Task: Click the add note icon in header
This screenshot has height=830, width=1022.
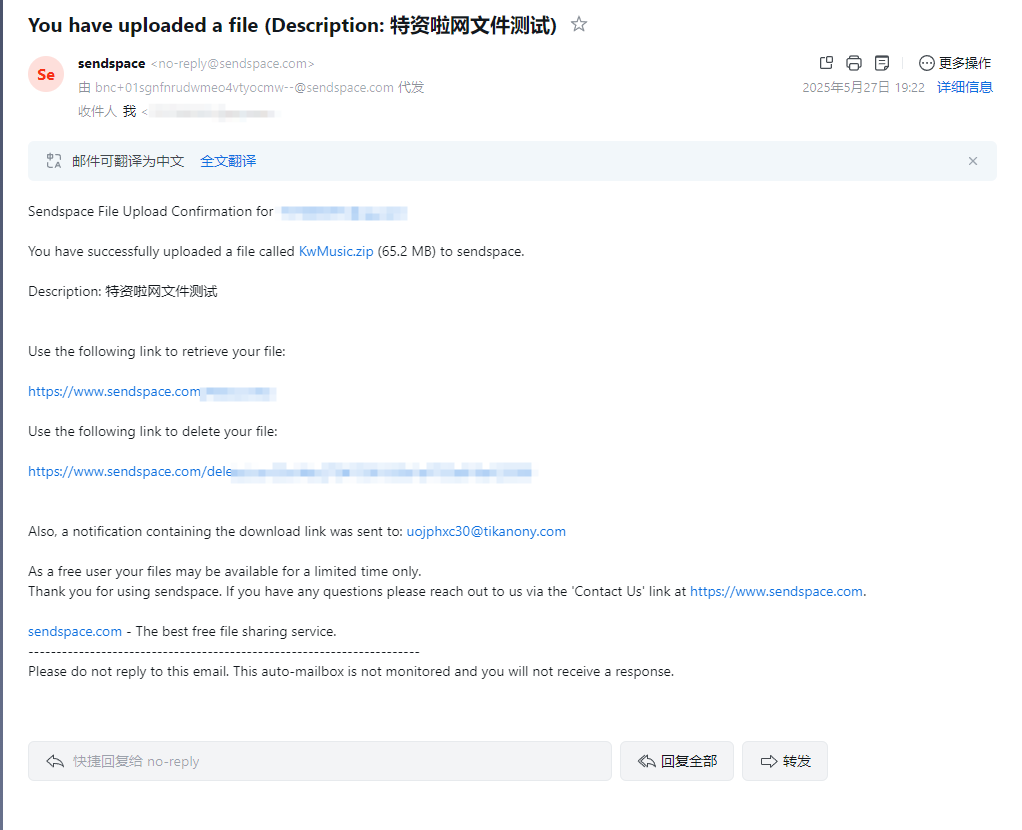Action: coord(882,63)
